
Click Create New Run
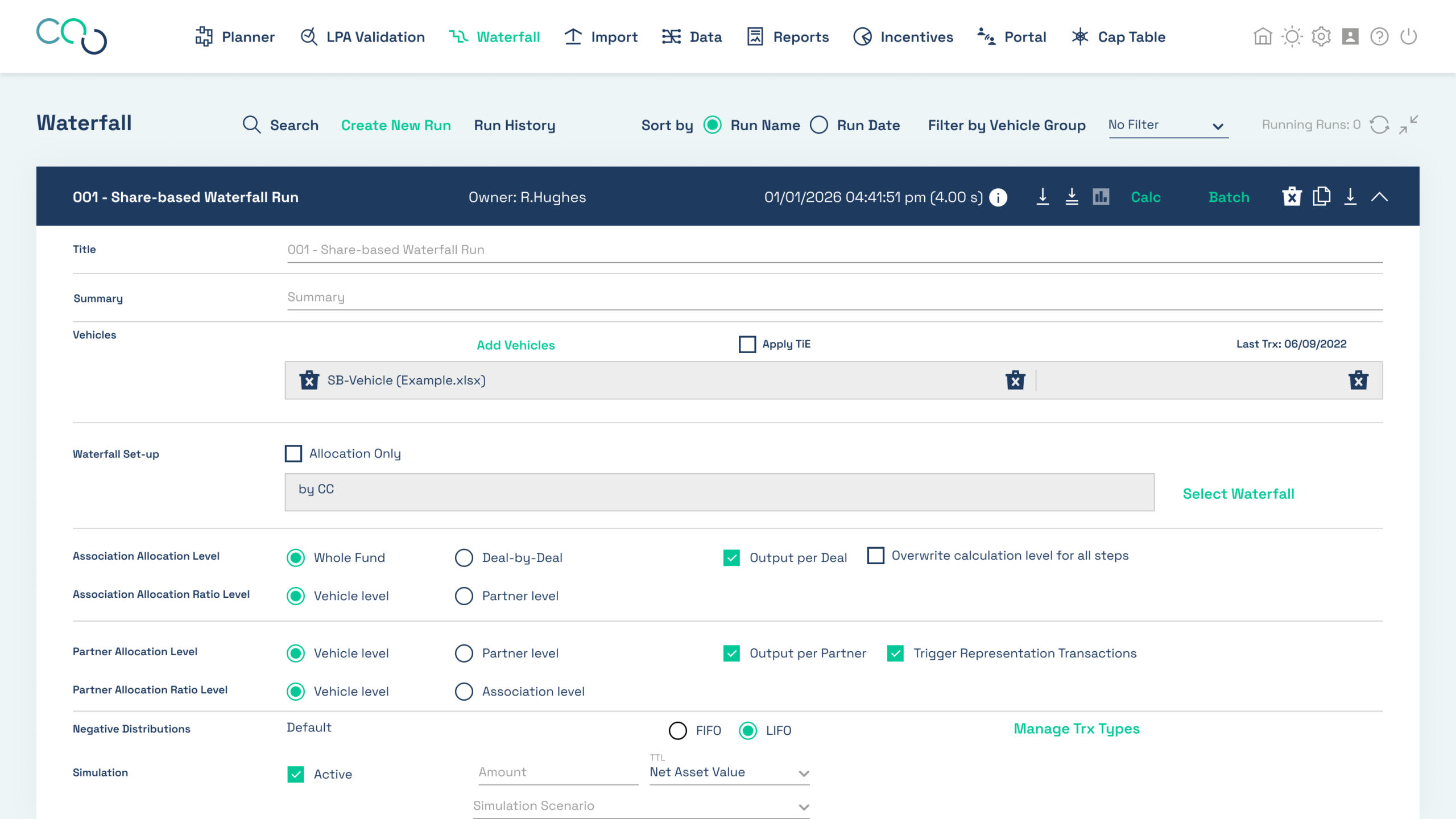pos(396,125)
